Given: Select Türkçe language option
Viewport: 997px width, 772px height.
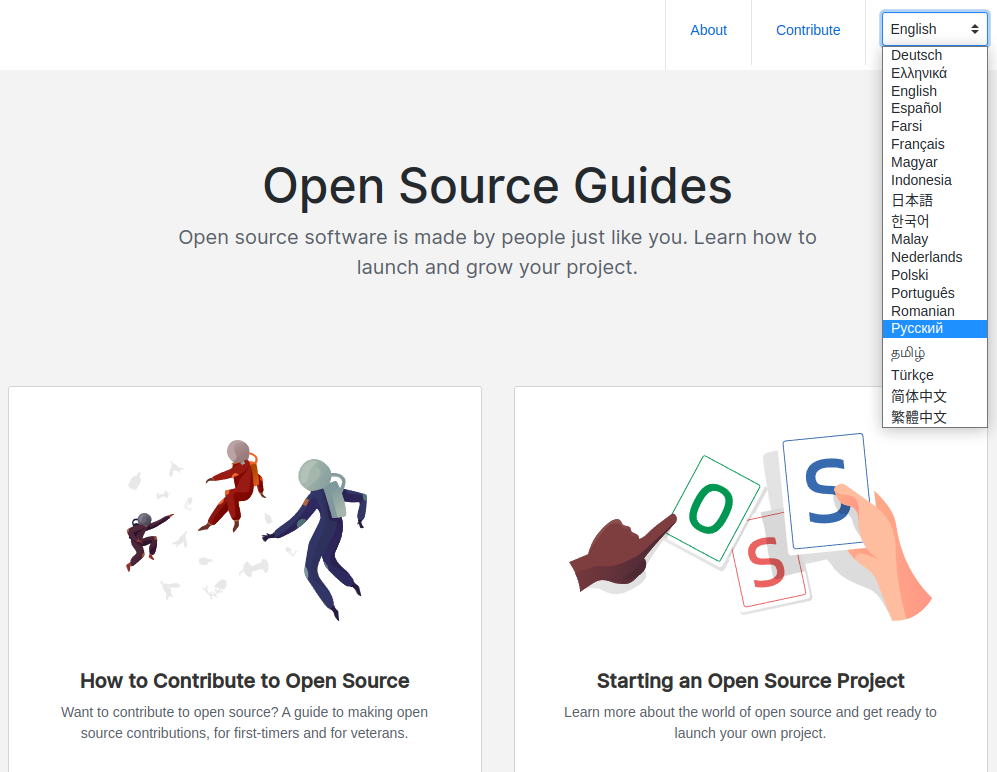Looking at the screenshot, I should [934, 375].
